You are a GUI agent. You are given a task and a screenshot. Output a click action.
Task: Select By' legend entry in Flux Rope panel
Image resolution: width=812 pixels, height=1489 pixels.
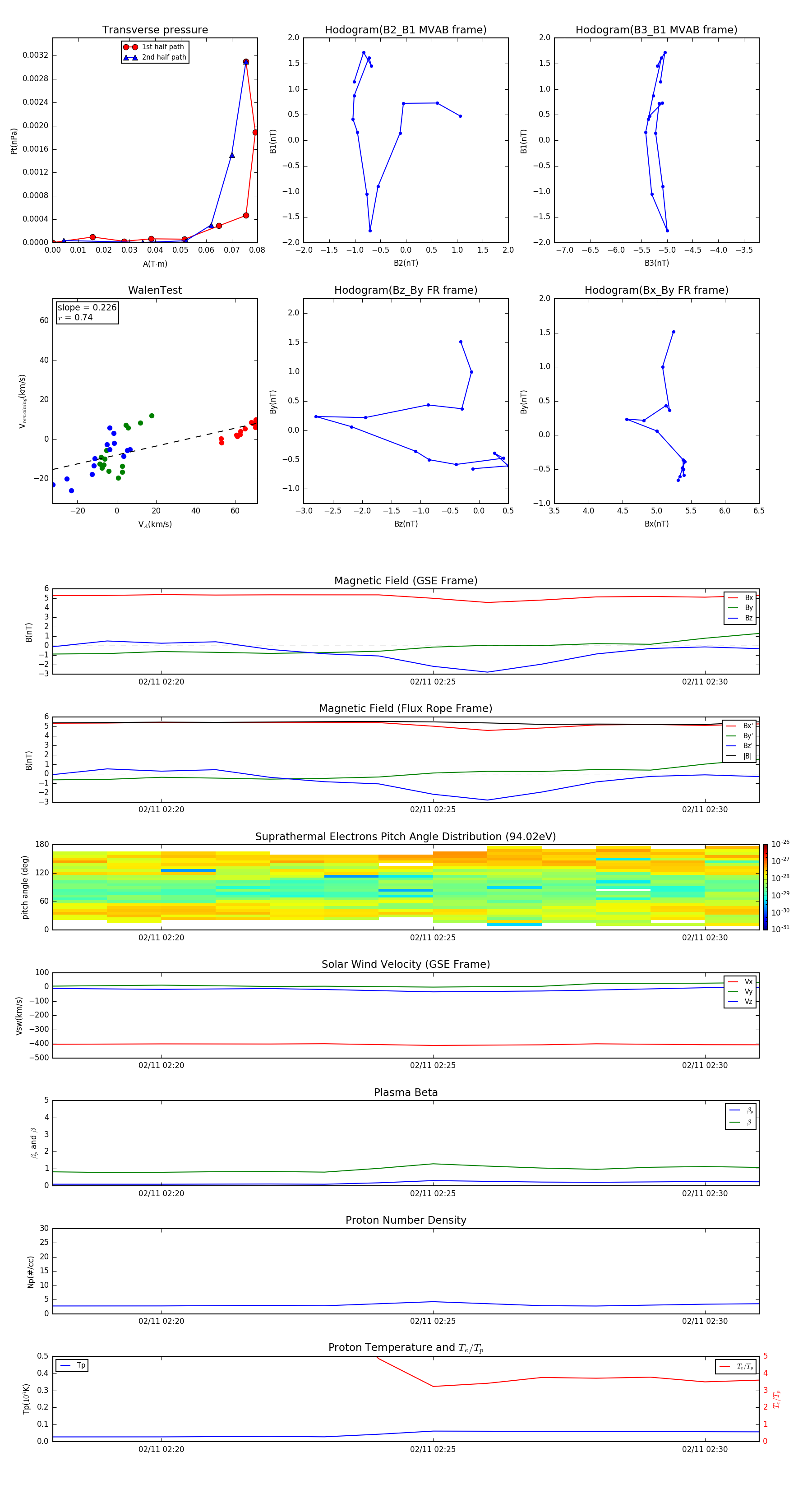pos(740,736)
